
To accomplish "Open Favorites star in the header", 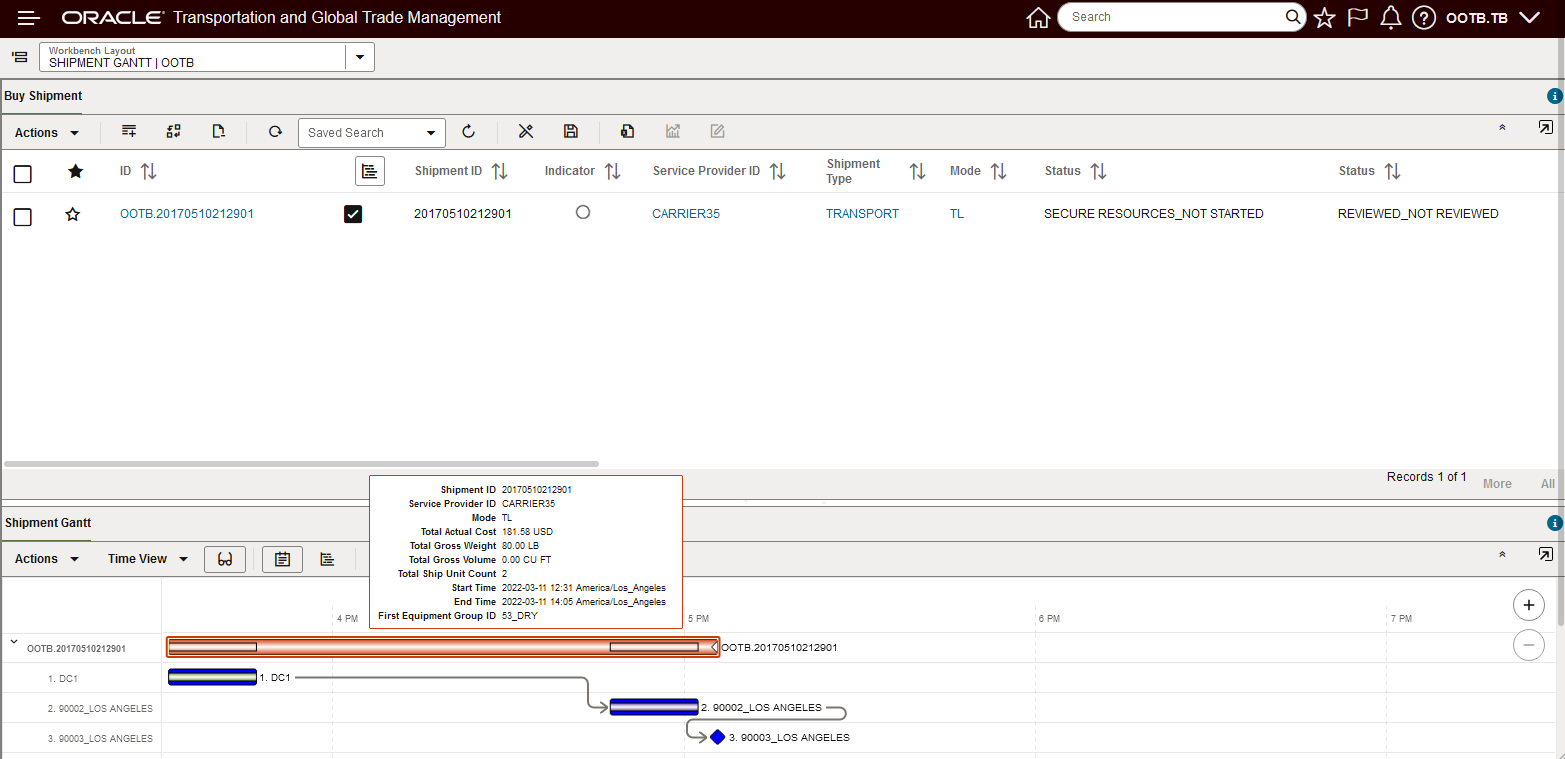I will [x=1324, y=18].
